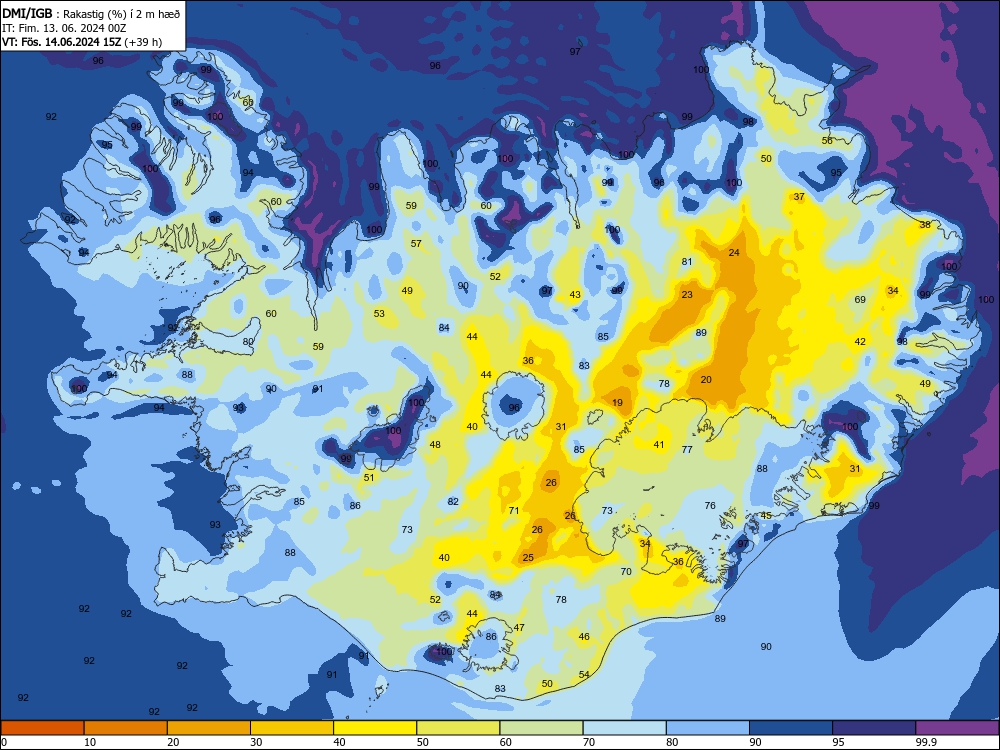Click the humidity value 42 on the map
The width and height of the screenshot is (1000, 750).
(x=860, y=342)
